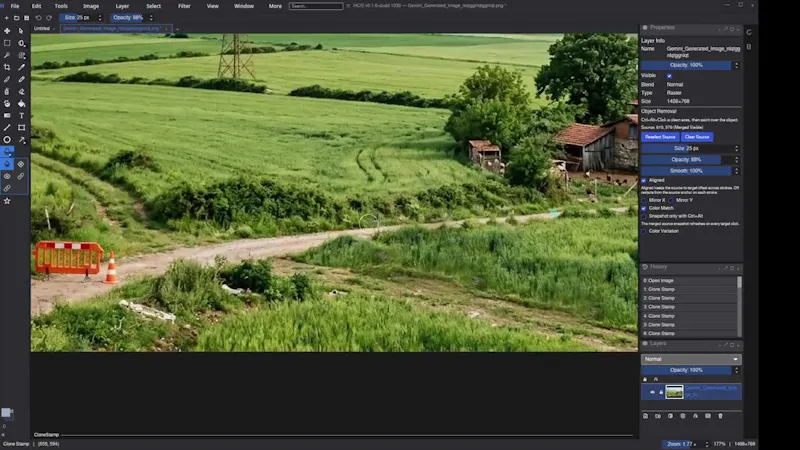The height and width of the screenshot is (450, 800).
Task: Click the Opacity stepper arrows in the top toolbar
Action: tap(151, 18)
